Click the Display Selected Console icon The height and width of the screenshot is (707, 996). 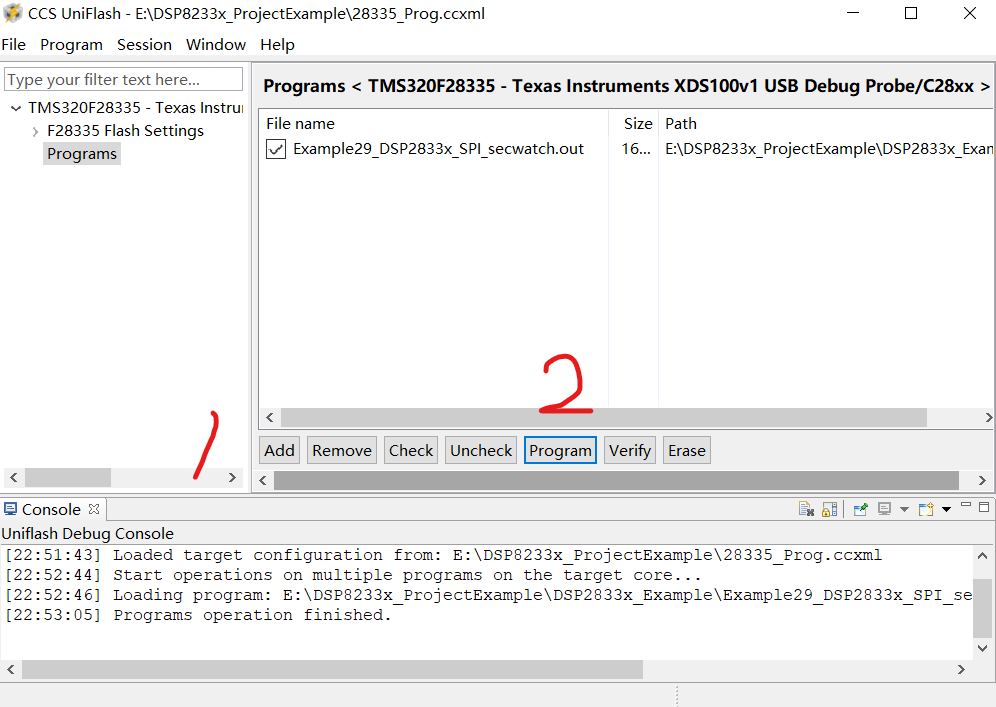tap(884, 509)
